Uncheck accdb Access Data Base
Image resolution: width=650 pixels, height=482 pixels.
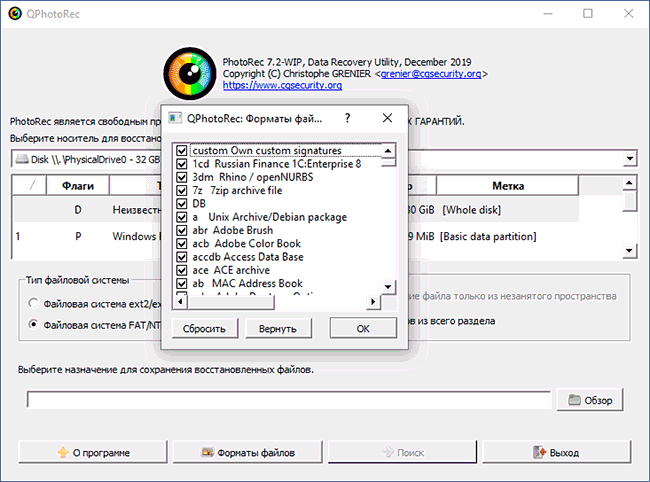[182, 257]
